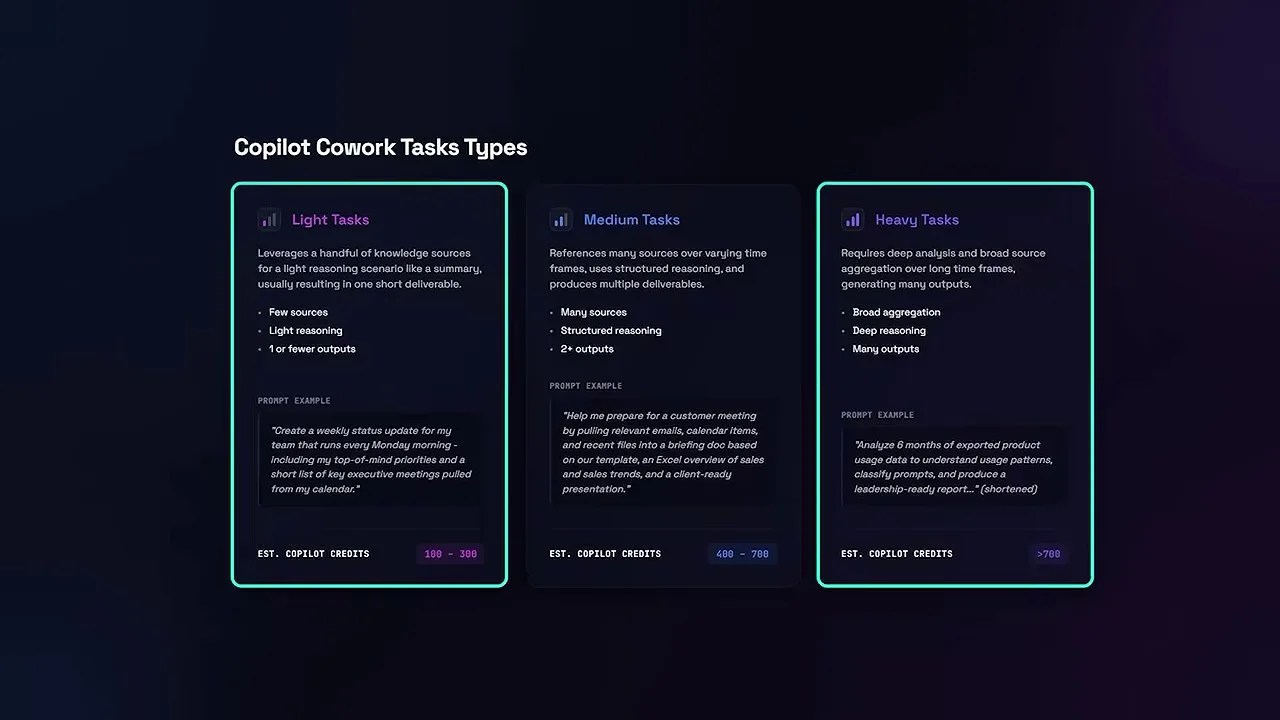
Task: Select the Light Tasks heading
Action: [330, 220]
